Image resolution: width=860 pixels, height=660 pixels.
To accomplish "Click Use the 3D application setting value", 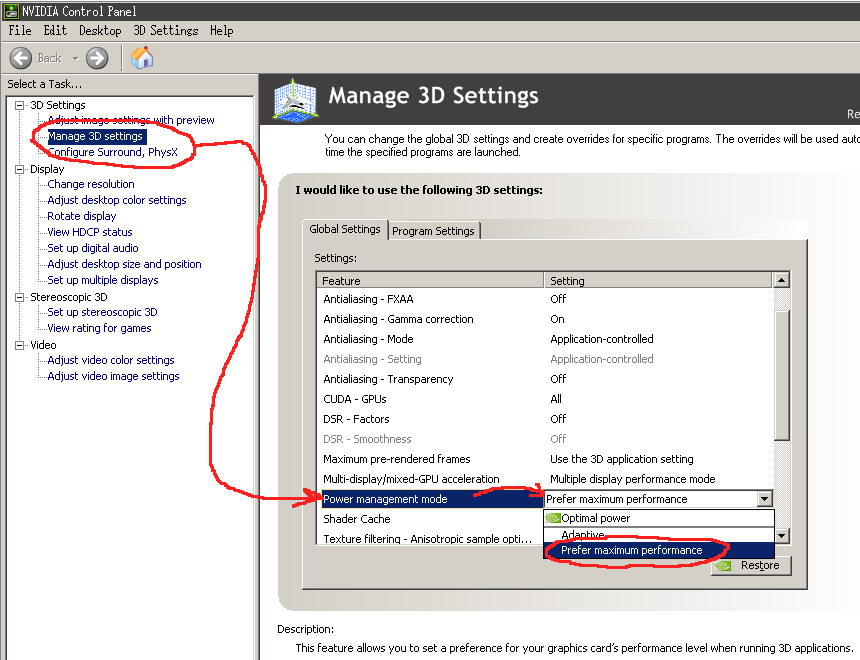I will [x=621, y=459].
